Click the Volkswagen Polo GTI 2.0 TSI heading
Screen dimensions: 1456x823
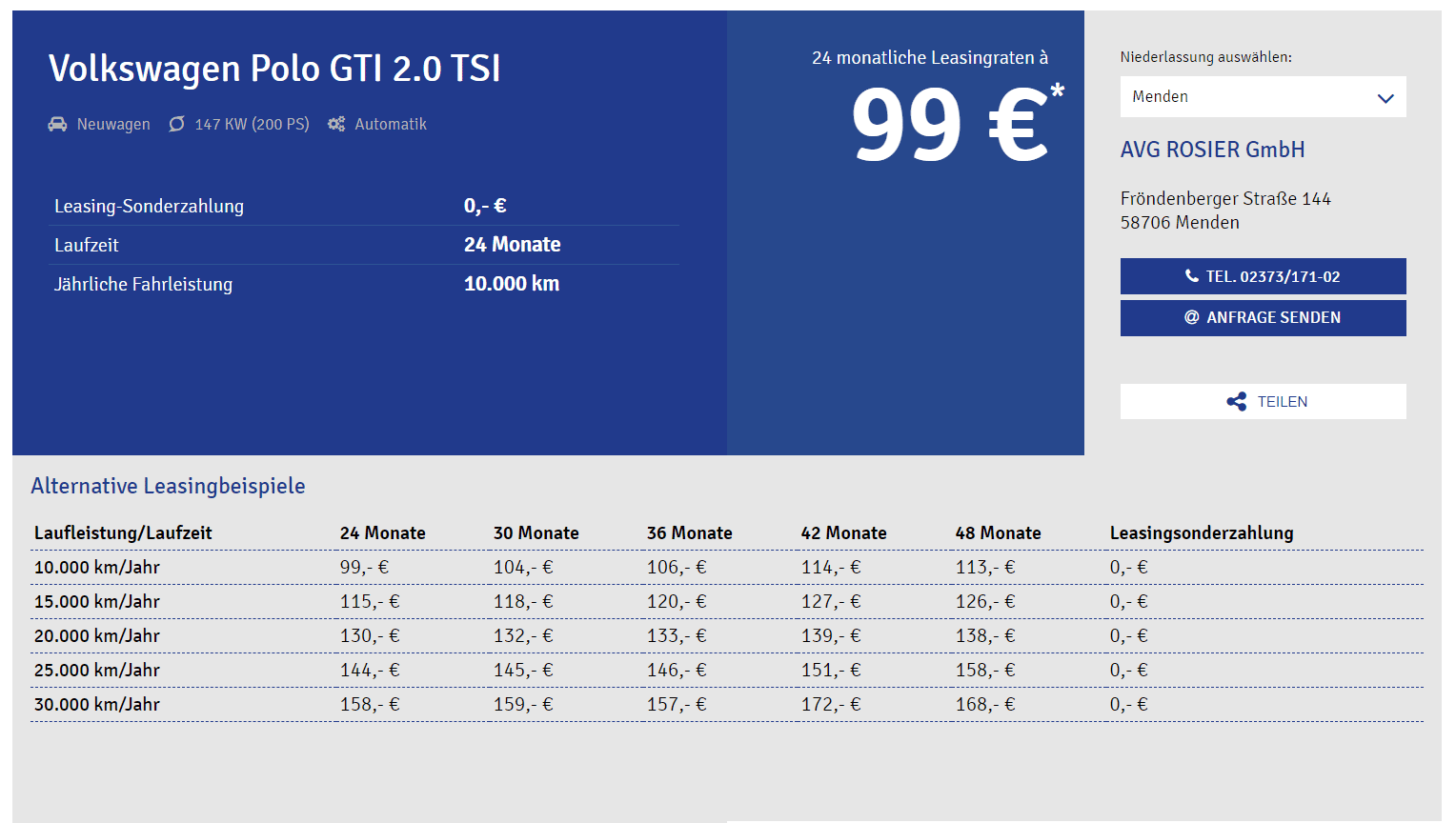pyautogui.click(x=274, y=69)
